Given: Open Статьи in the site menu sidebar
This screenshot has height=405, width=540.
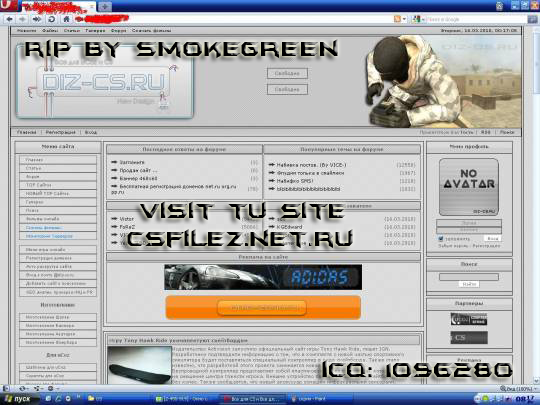Looking at the screenshot, I should coord(58,168).
